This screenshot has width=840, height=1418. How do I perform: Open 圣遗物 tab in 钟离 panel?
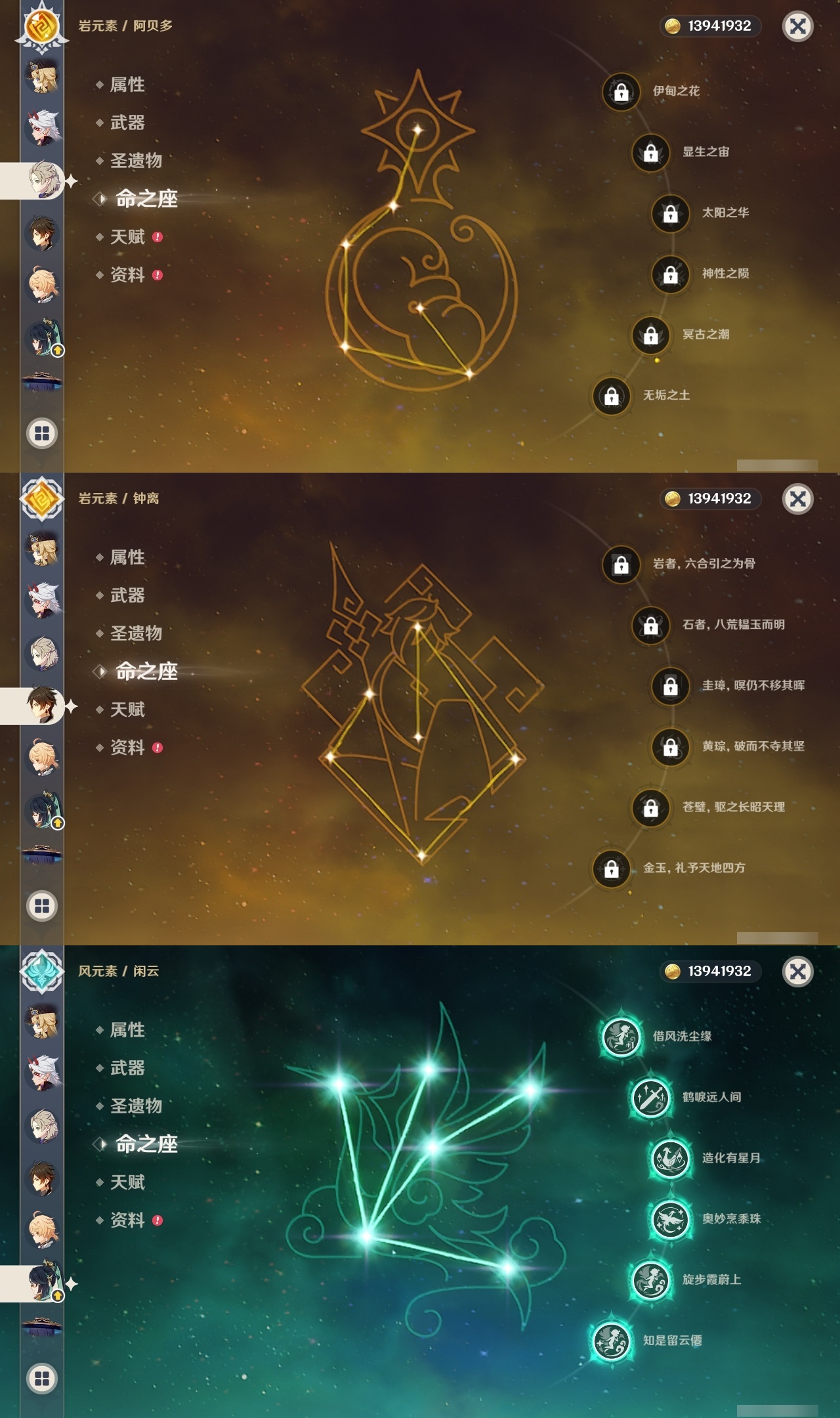[136, 634]
